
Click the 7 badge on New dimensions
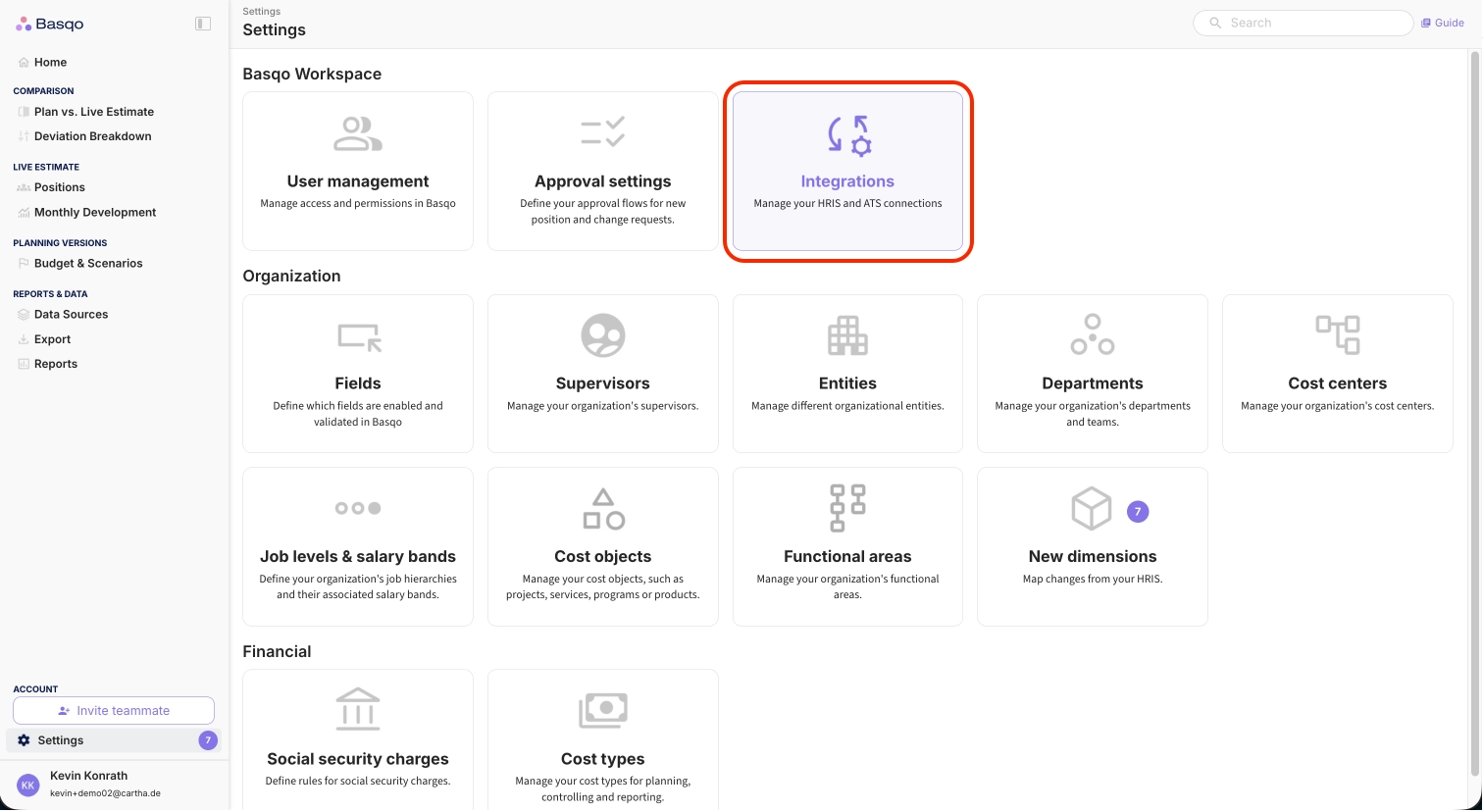click(x=1138, y=511)
